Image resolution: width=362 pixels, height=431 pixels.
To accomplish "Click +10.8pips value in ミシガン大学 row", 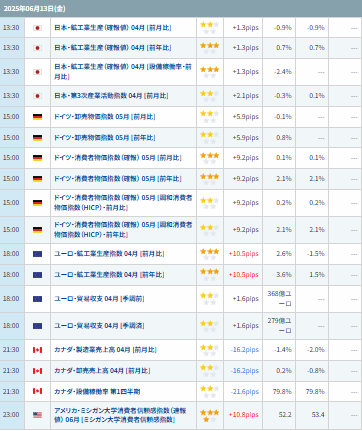I will pos(244,415).
